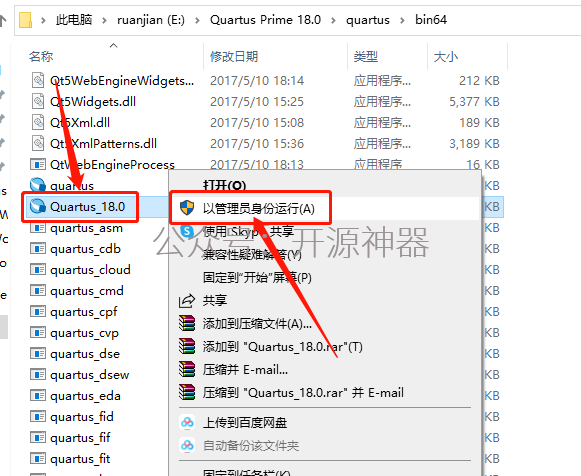Viewport: 581px width, 476px height.
Task: Click the Baidu Netdisk icon for 上传到百度网盘
Action: coord(187,422)
